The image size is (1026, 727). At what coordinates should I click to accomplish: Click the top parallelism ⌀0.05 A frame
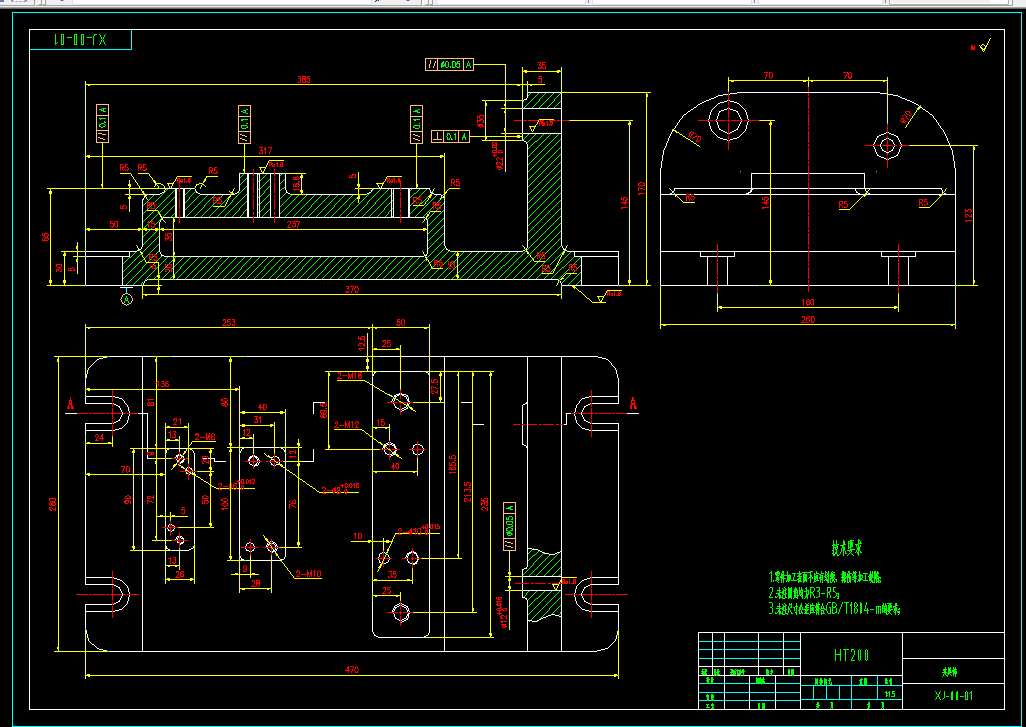click(450, 64)
